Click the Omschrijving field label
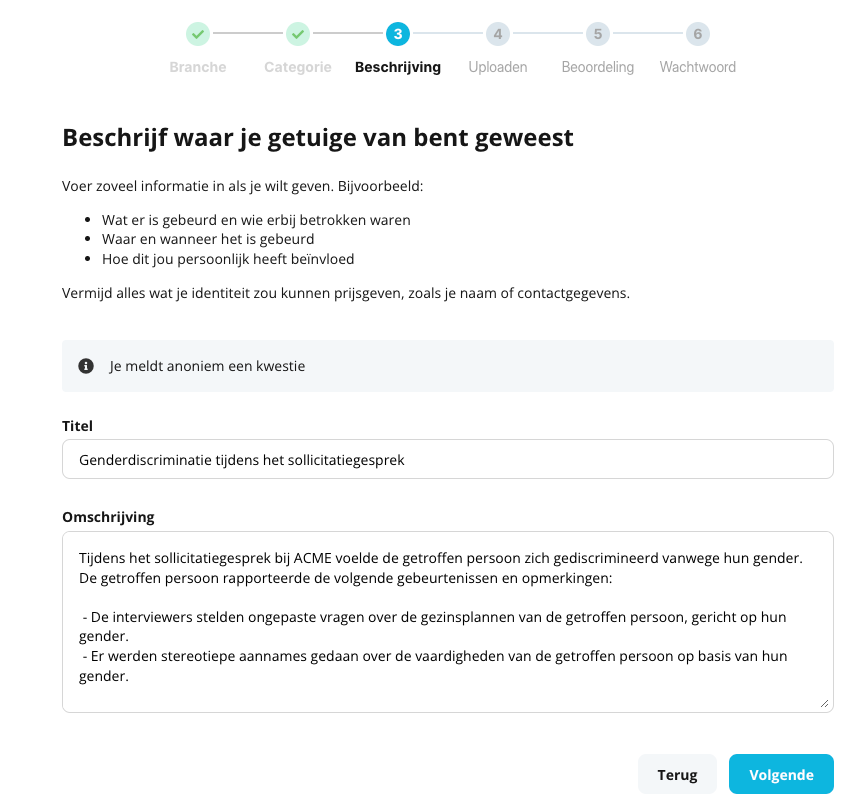 (108, 517)
